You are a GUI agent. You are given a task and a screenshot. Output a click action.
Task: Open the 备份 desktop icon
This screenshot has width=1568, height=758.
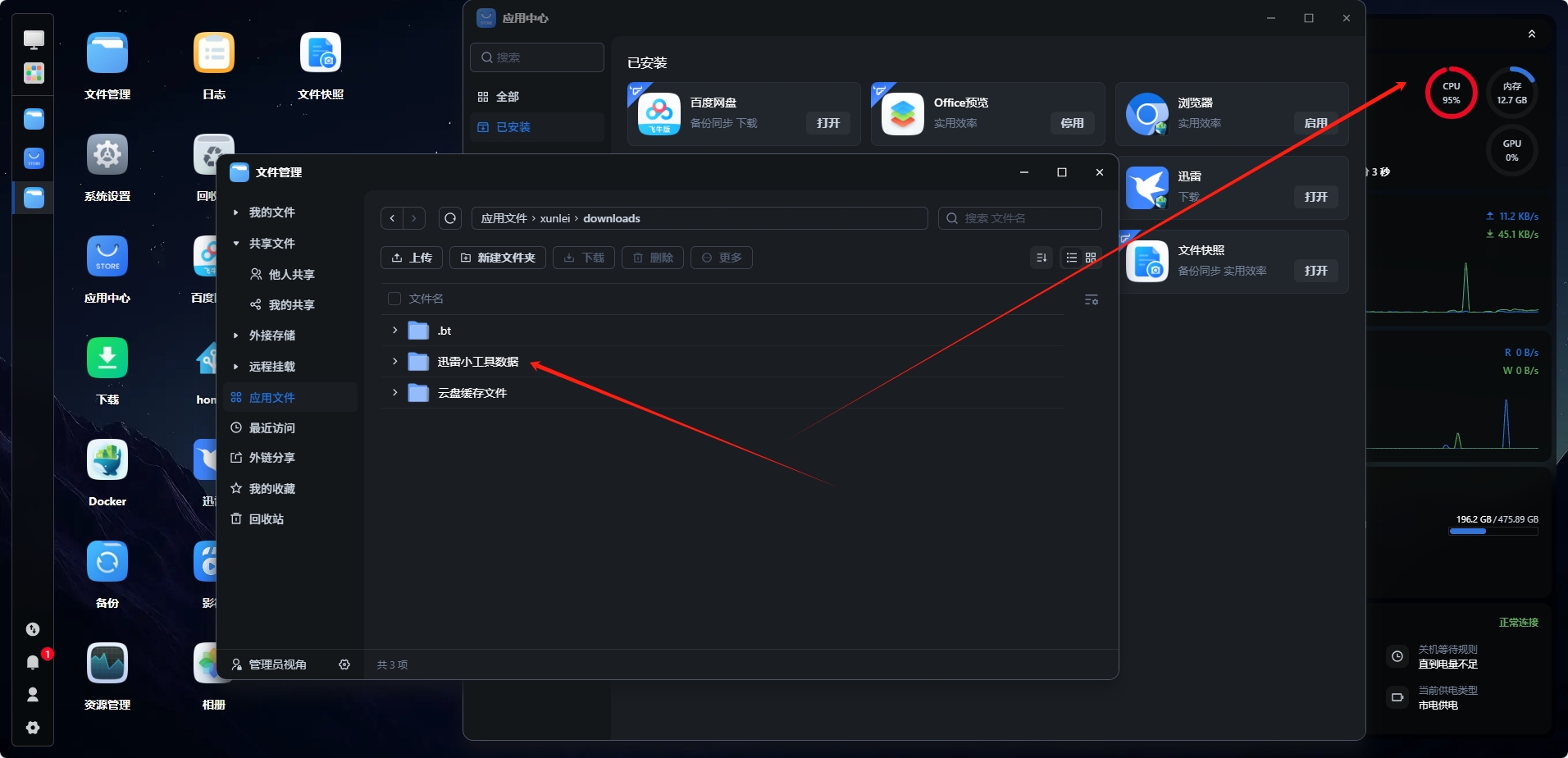107,562
